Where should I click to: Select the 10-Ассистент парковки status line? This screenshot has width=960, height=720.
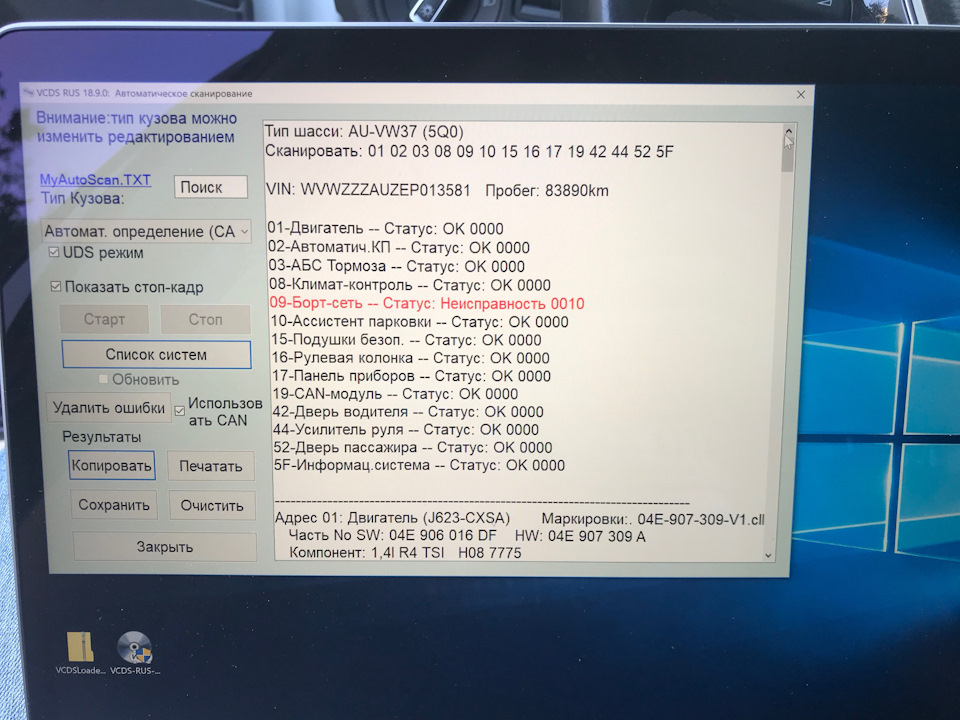click(x=419, y=322)
